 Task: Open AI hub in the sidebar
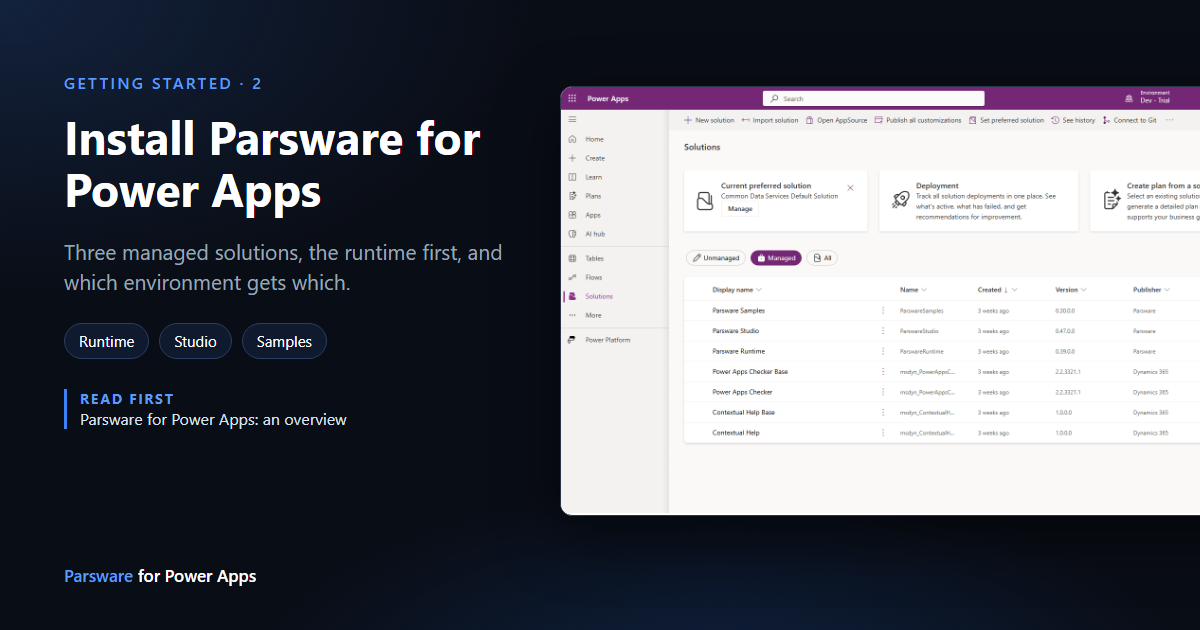click(586, 234)
